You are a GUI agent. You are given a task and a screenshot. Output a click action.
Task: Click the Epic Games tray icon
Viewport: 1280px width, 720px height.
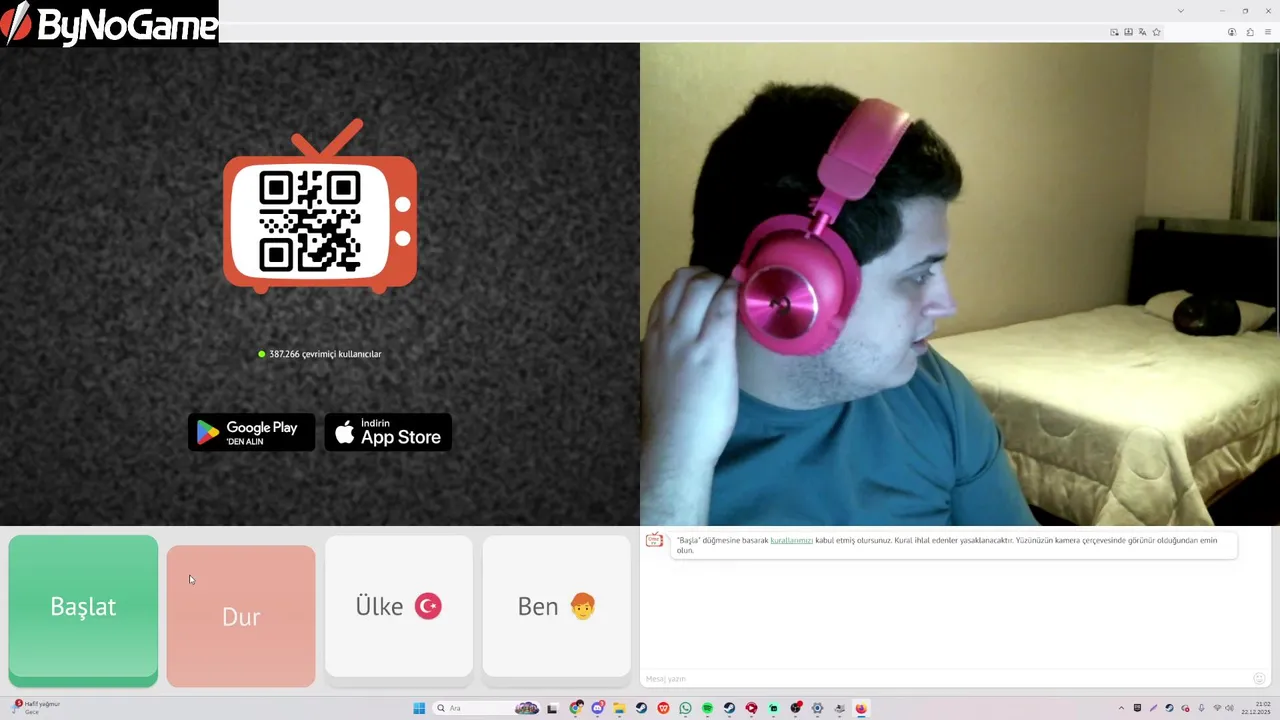[x=1138, y=708]
